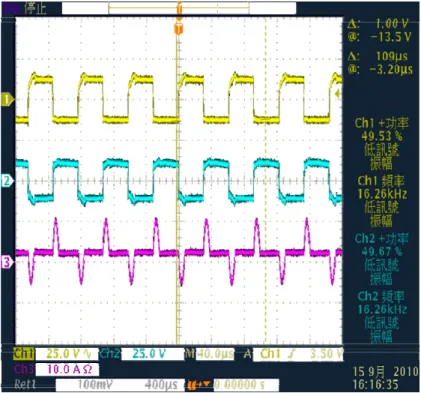Click the 15 9月 2010 date readout
This screenshot has width=421, height=393.
[386, 371]
